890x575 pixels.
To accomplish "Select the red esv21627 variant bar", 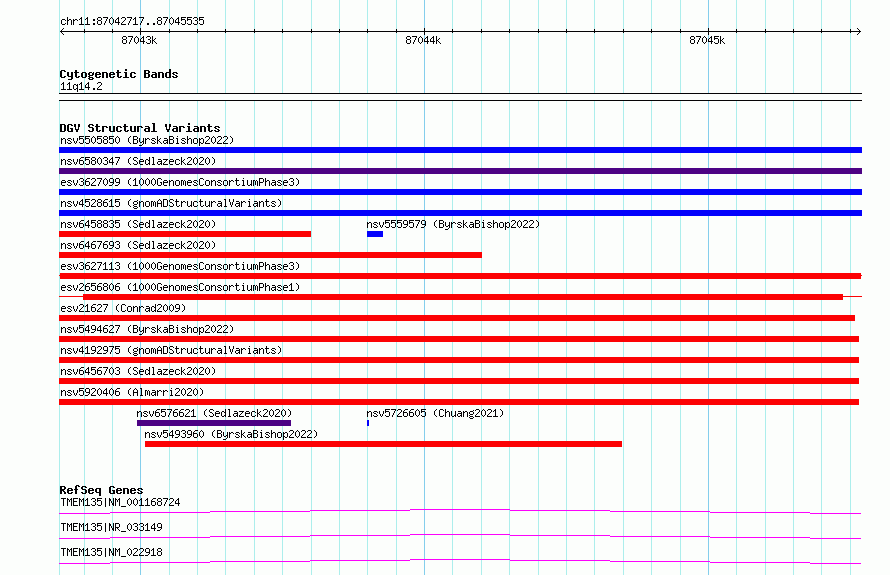I will coord(457,318).
